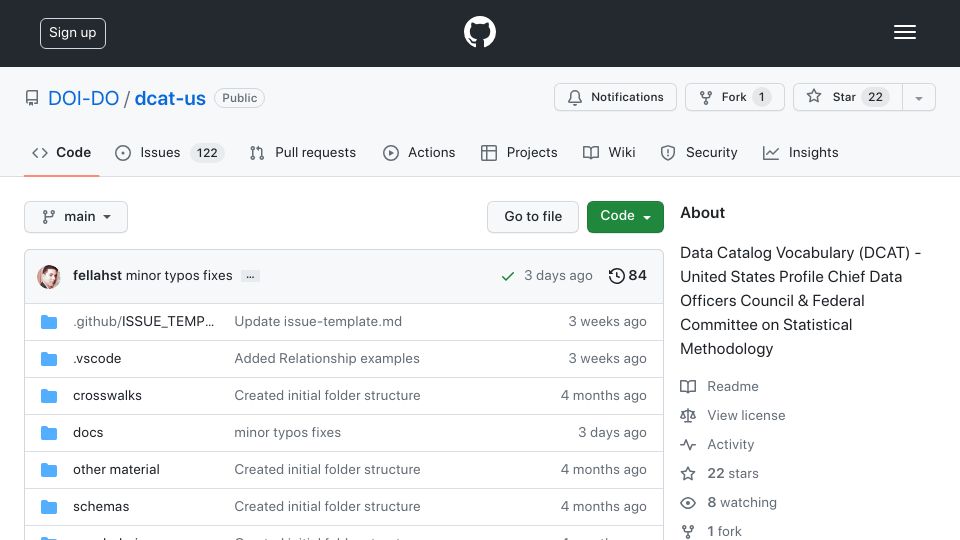Open the .github/ISSUE_TEMP... folder
This screenshot has height=540, width=960.
144,321
